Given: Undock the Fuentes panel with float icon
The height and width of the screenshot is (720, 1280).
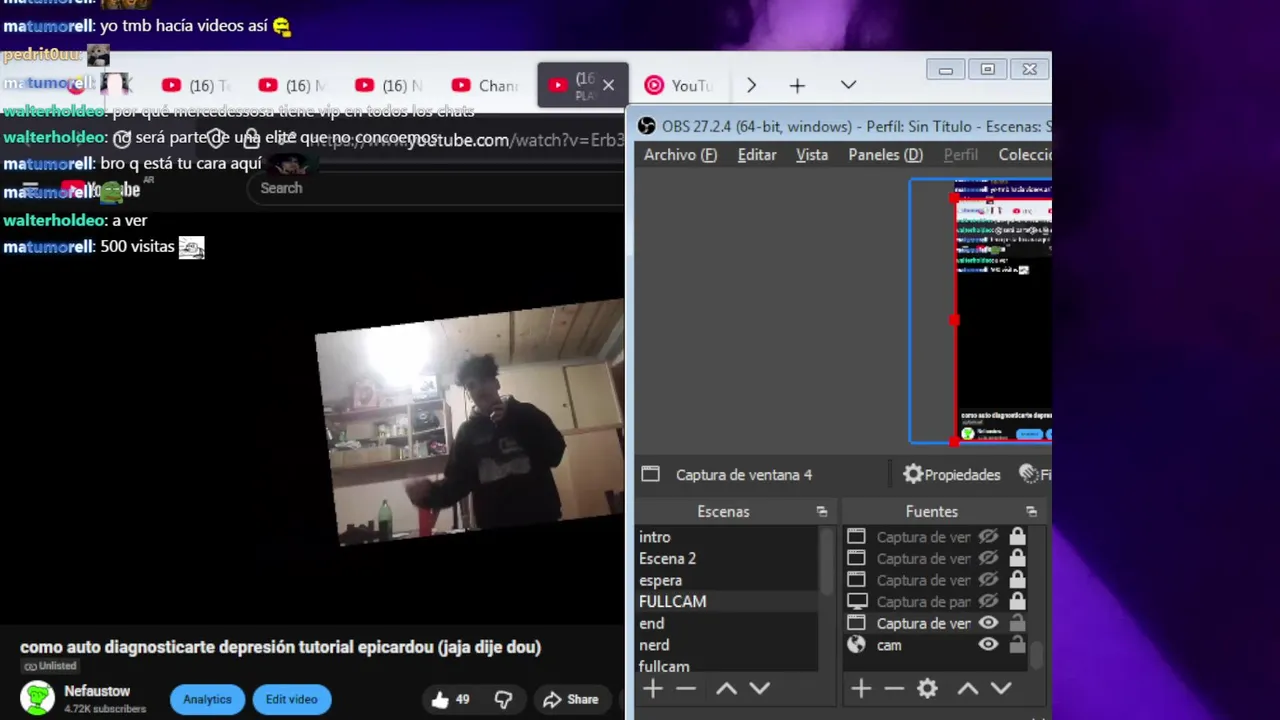Looking at the screenshot, I should [x=1031, y=511].
